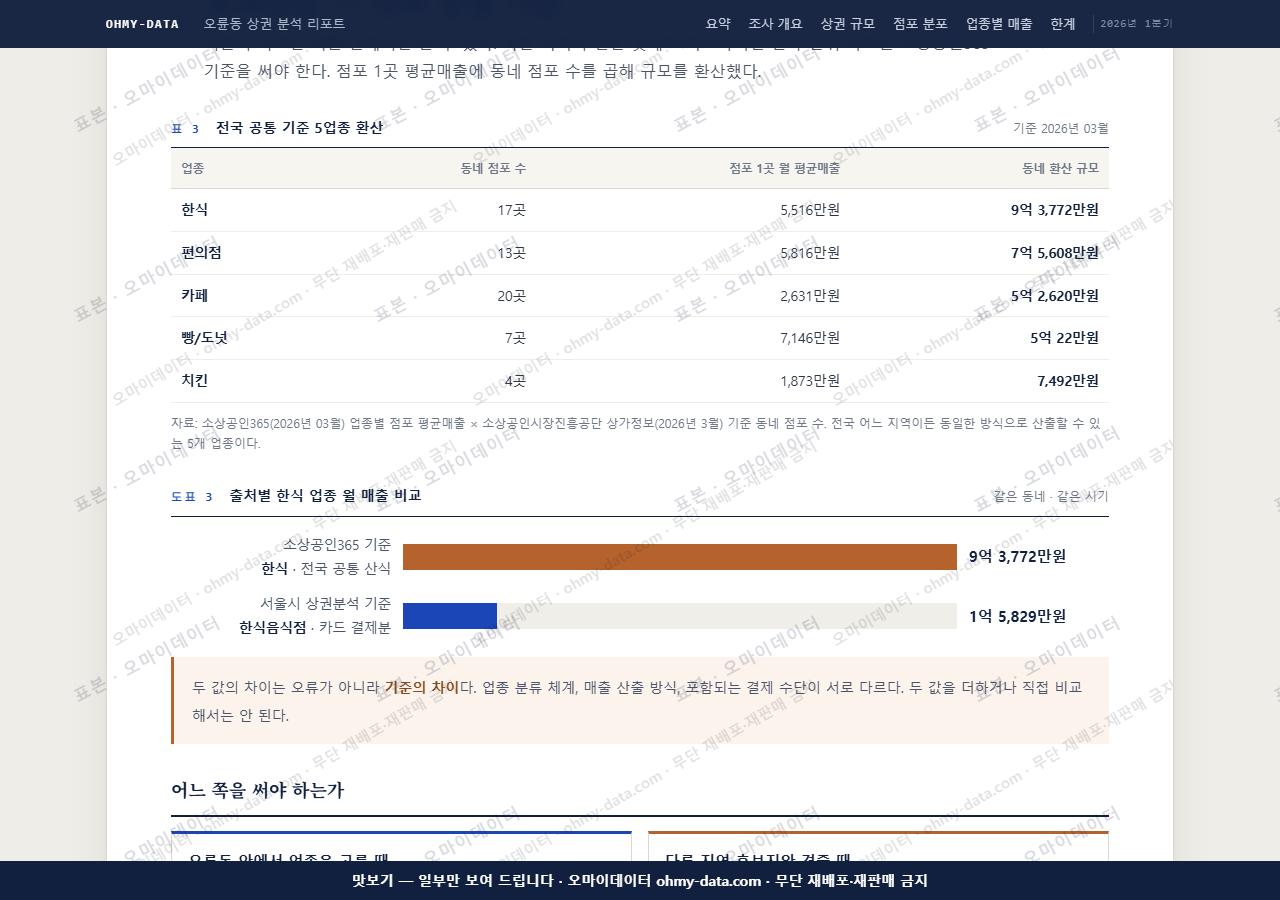The height and width of the screenshot is (900, 1280).
Task: Click the 1,873만원 average sales cell
Action: (810, 381)
